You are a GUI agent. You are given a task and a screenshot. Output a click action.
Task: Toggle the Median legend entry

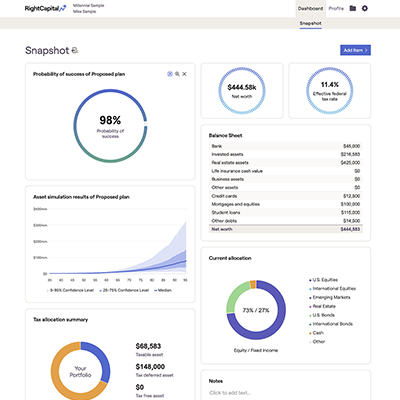tap(163, 290)
